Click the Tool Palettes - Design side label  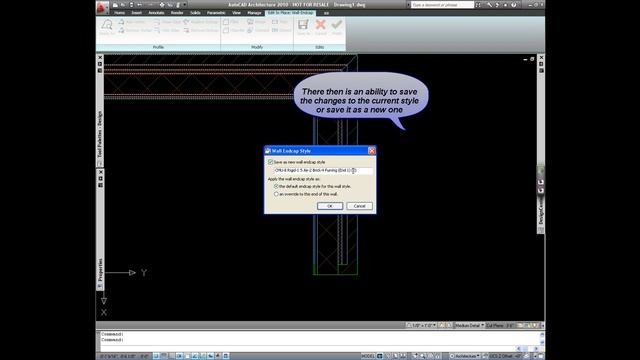coord(100,134)
